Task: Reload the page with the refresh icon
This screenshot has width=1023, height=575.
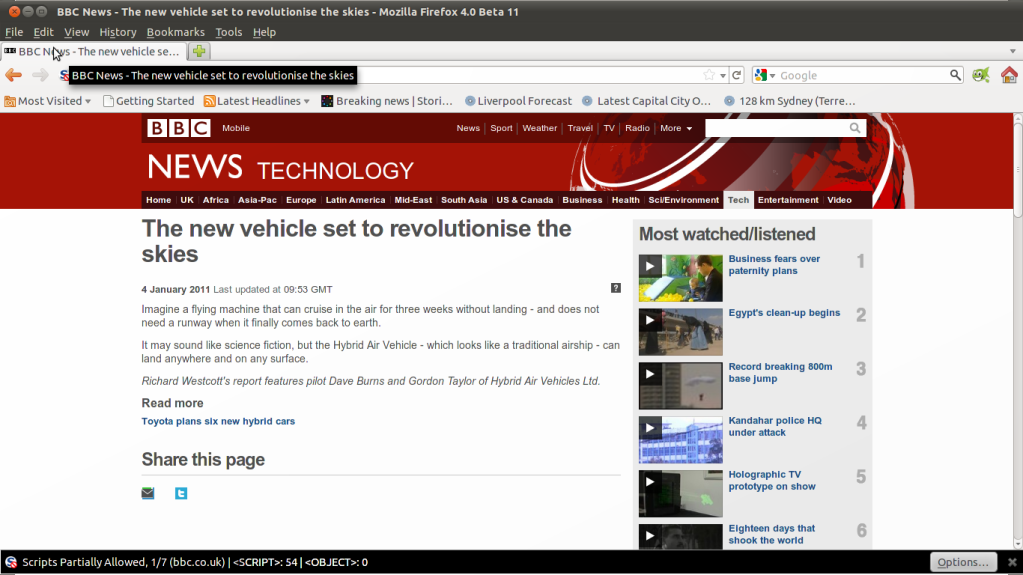Action: pos(737,75)
